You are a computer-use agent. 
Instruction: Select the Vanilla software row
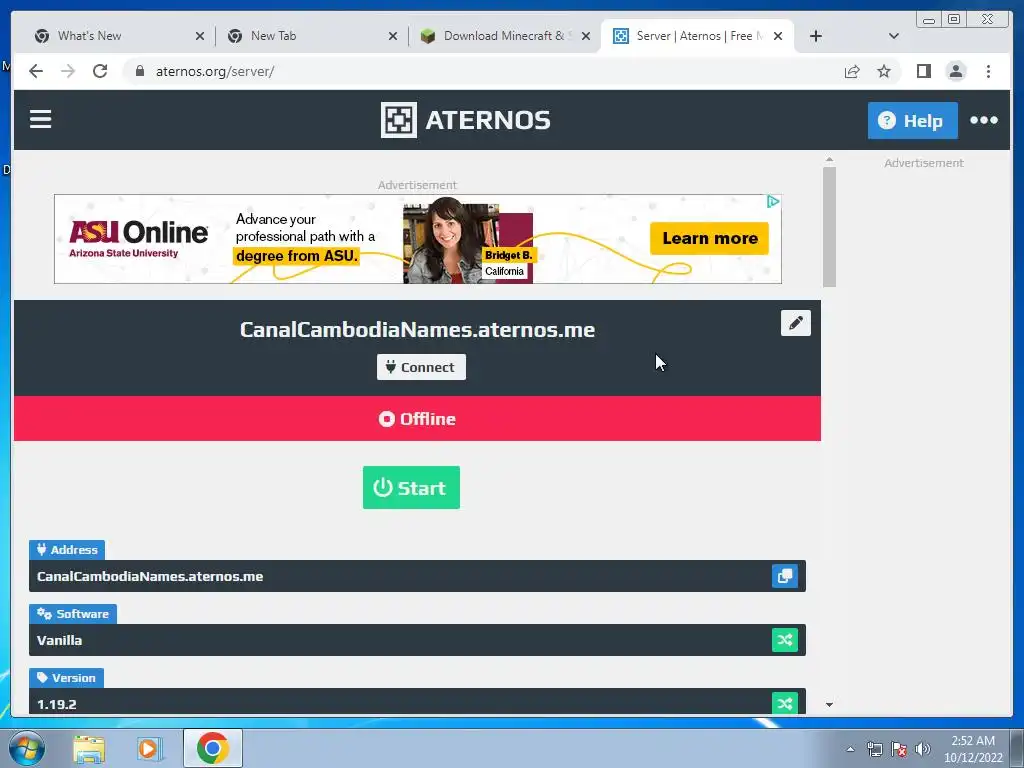(x=417, y=640)
